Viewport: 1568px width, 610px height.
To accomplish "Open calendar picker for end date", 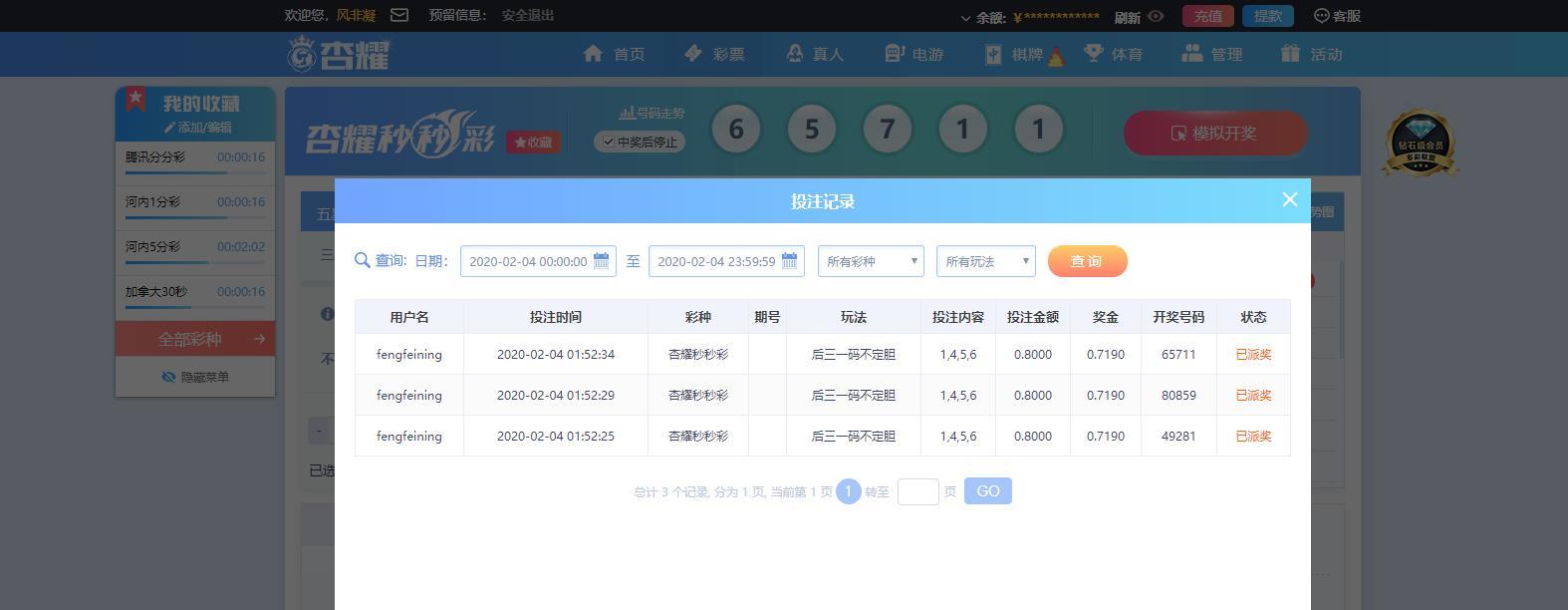I will (x=790, y=260).
